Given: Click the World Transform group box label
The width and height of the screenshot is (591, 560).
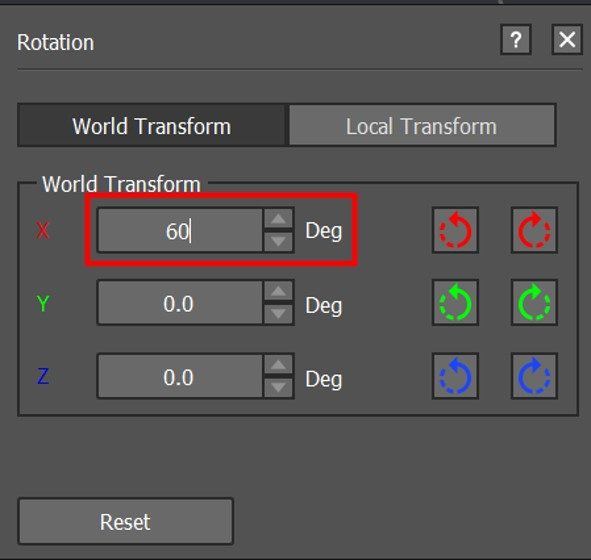Looking at the screenshot, I should [121, 184].
